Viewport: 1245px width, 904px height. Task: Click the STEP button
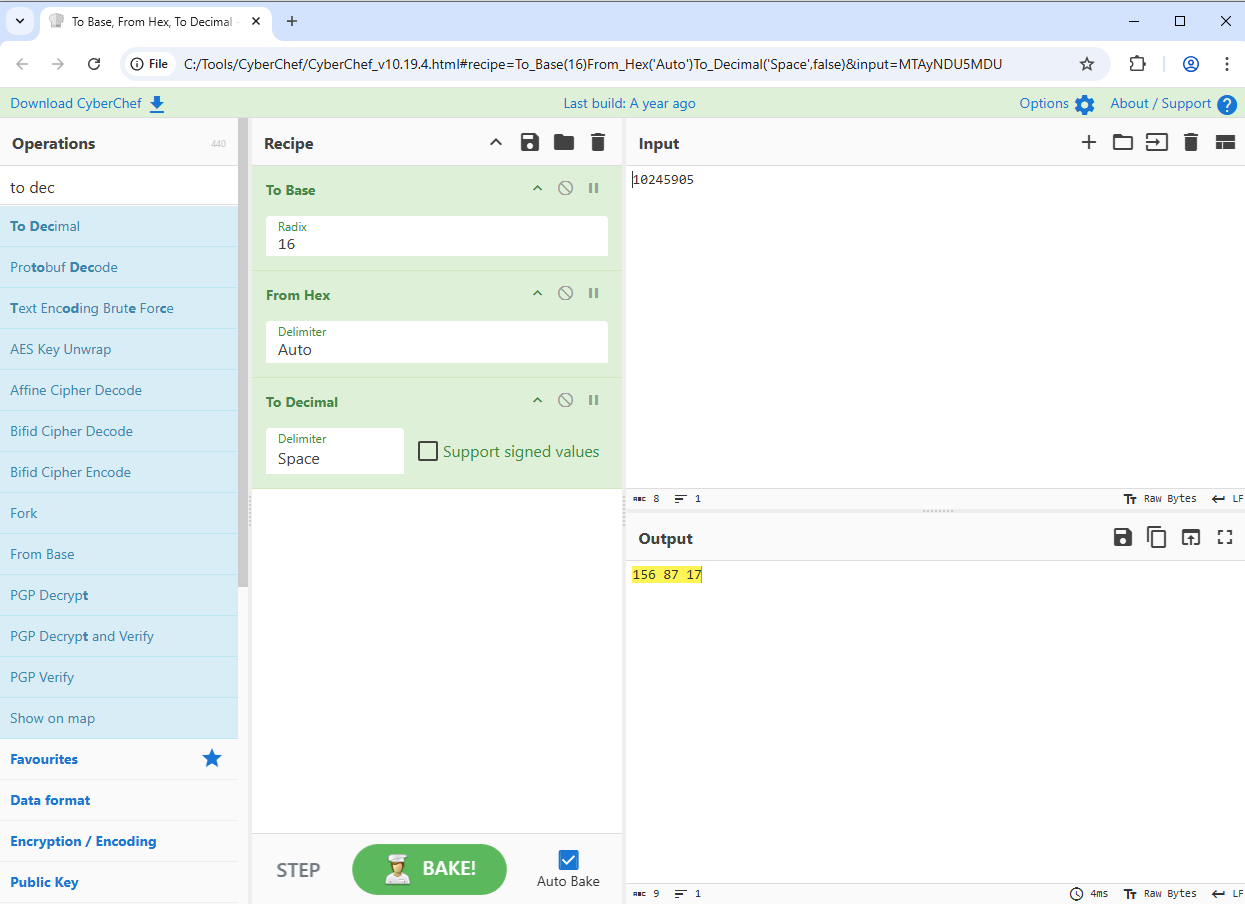coord(298,870)
